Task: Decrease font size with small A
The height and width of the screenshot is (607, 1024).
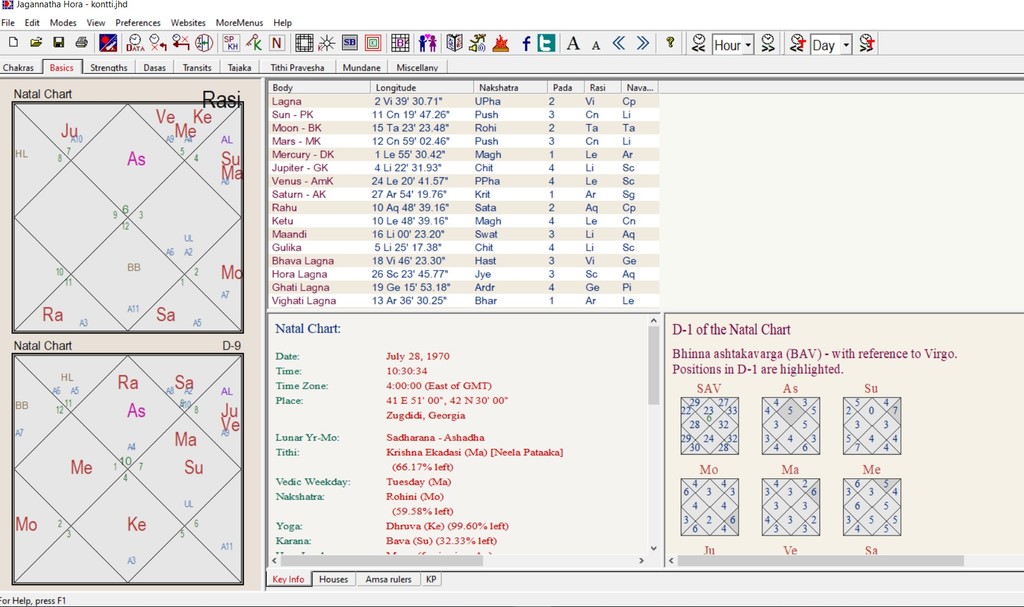Action: [596, 45]
